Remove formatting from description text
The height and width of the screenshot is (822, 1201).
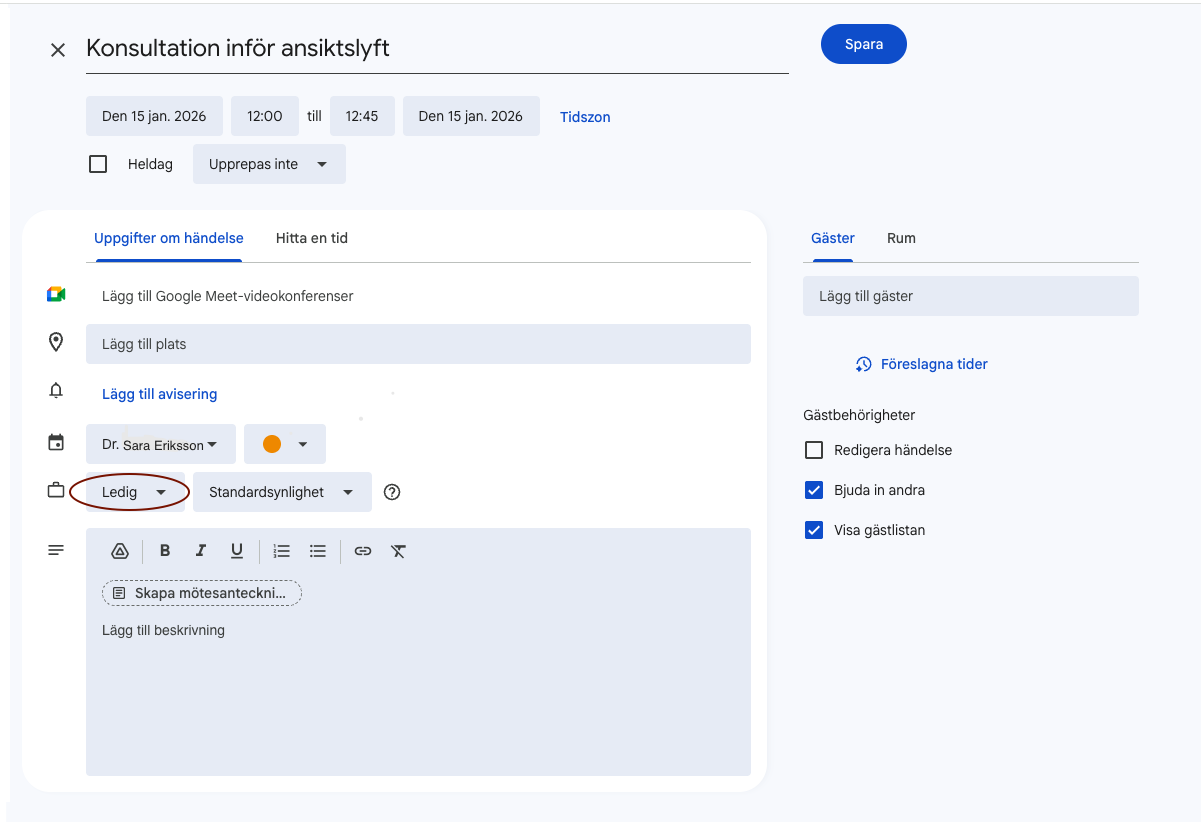pyautogui.click(x=398, y=551)
